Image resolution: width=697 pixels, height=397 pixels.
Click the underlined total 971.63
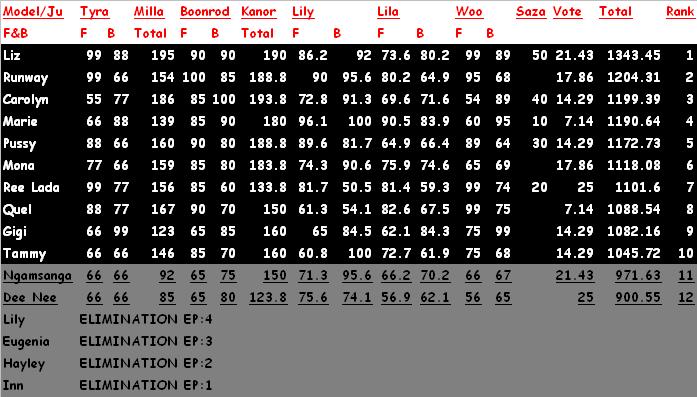[x=638, y=276]
